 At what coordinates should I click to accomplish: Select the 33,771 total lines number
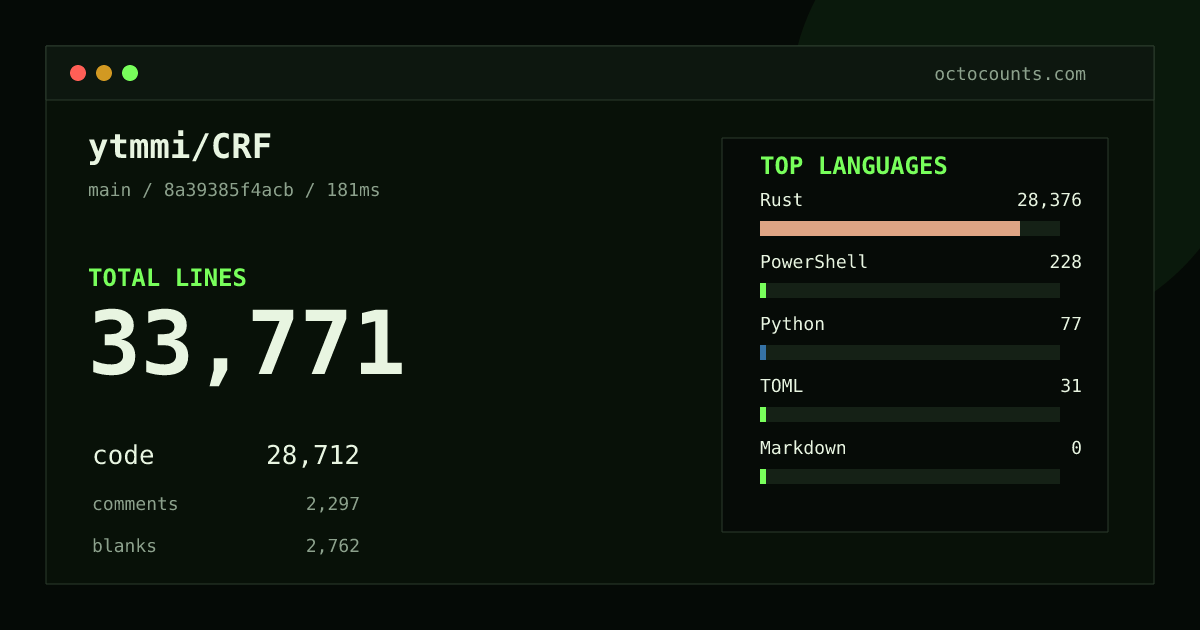coord(247,343)
